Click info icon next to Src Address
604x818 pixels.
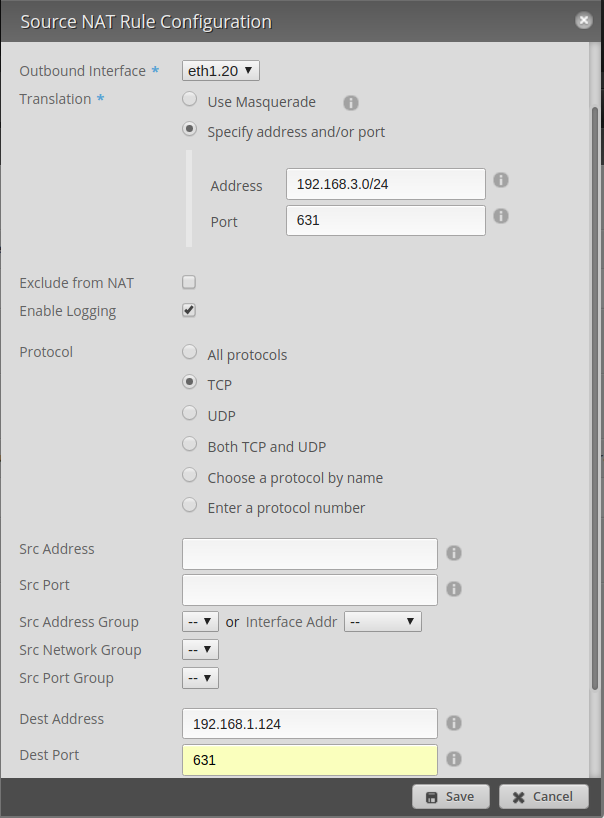(x=453, y=553)
